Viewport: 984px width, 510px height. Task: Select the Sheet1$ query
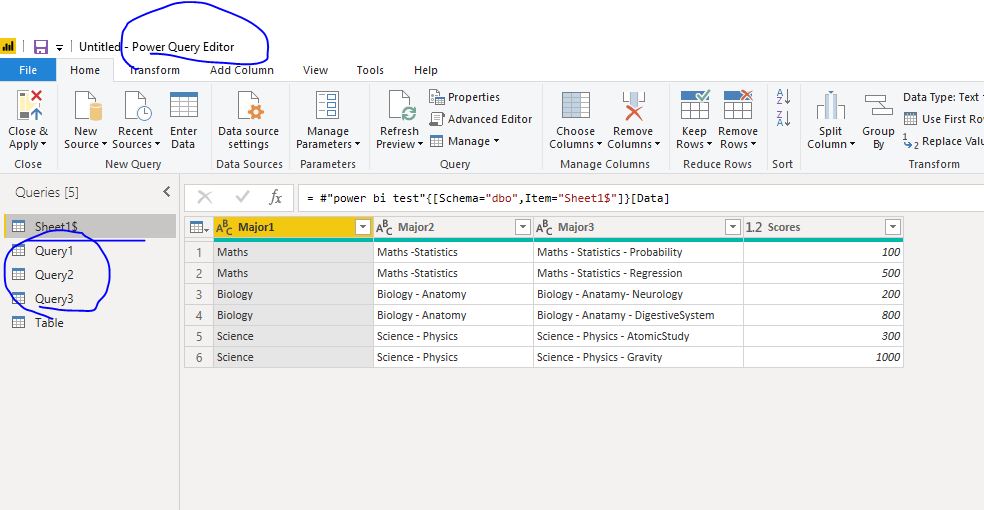tap(90, 226)
